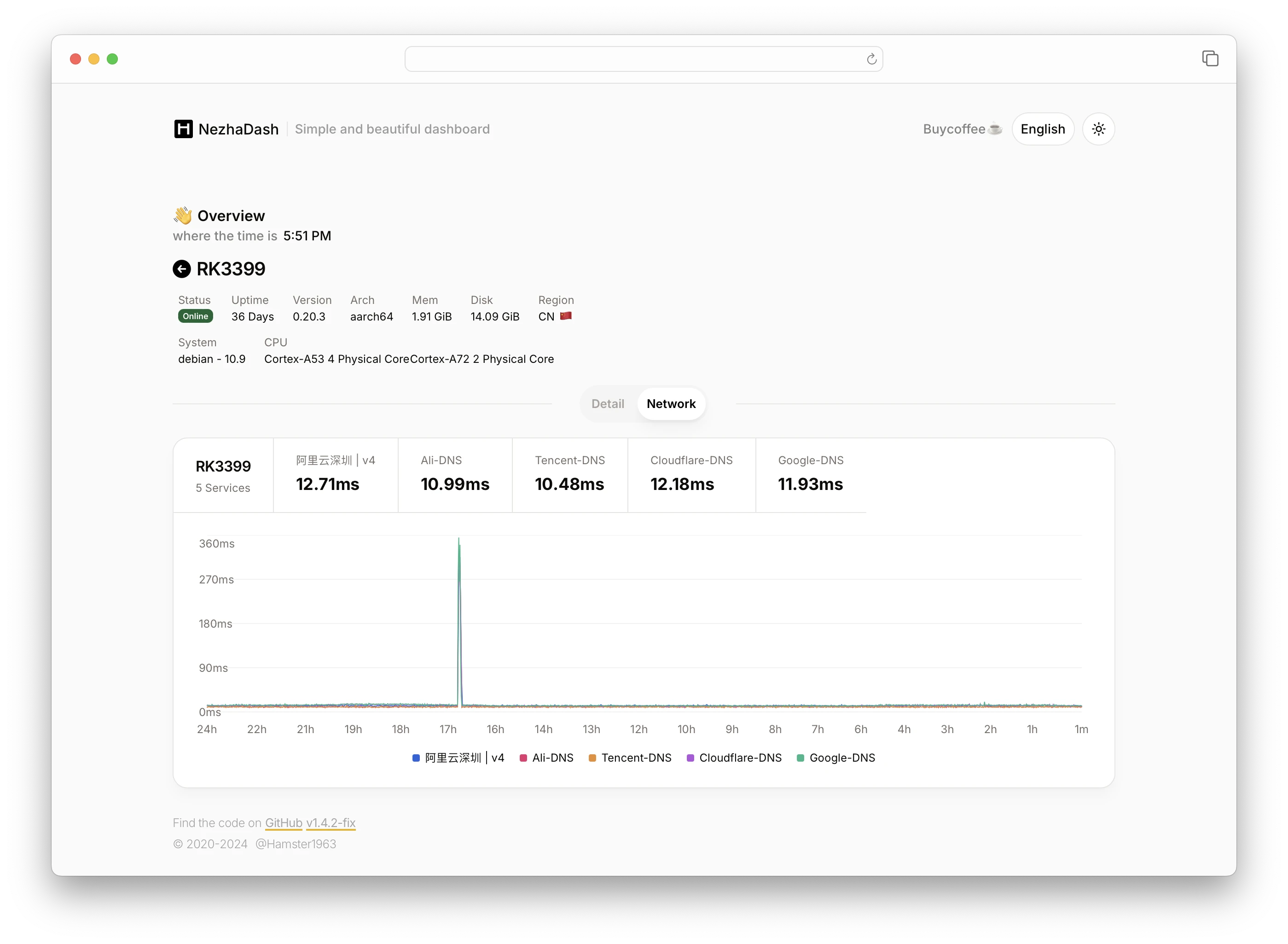Click the green maximize window button
Viewport: 1288px width, 944px height.
click(x=112, y=59)
